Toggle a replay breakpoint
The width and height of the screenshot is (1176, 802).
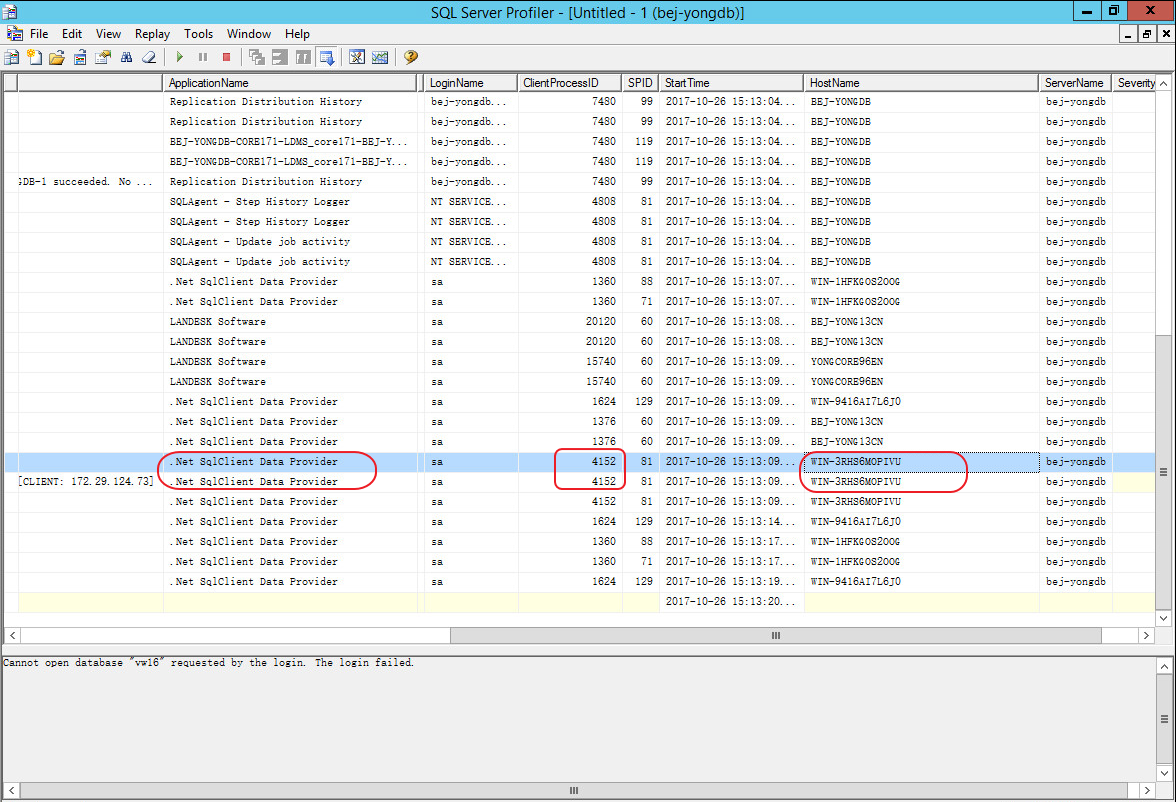click(x=303, y=57)
